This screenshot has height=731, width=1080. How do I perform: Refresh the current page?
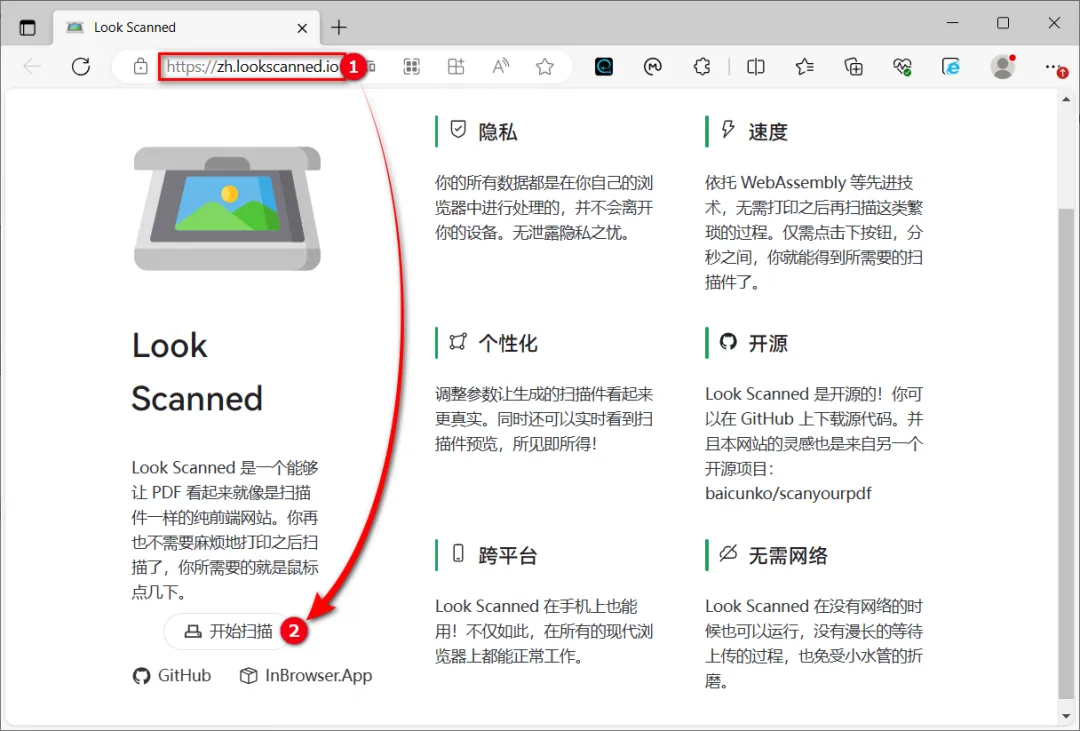tap(81, 67)
